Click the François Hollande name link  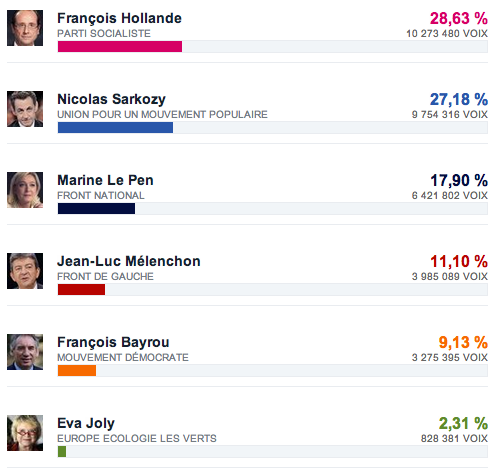coord(119,19)
